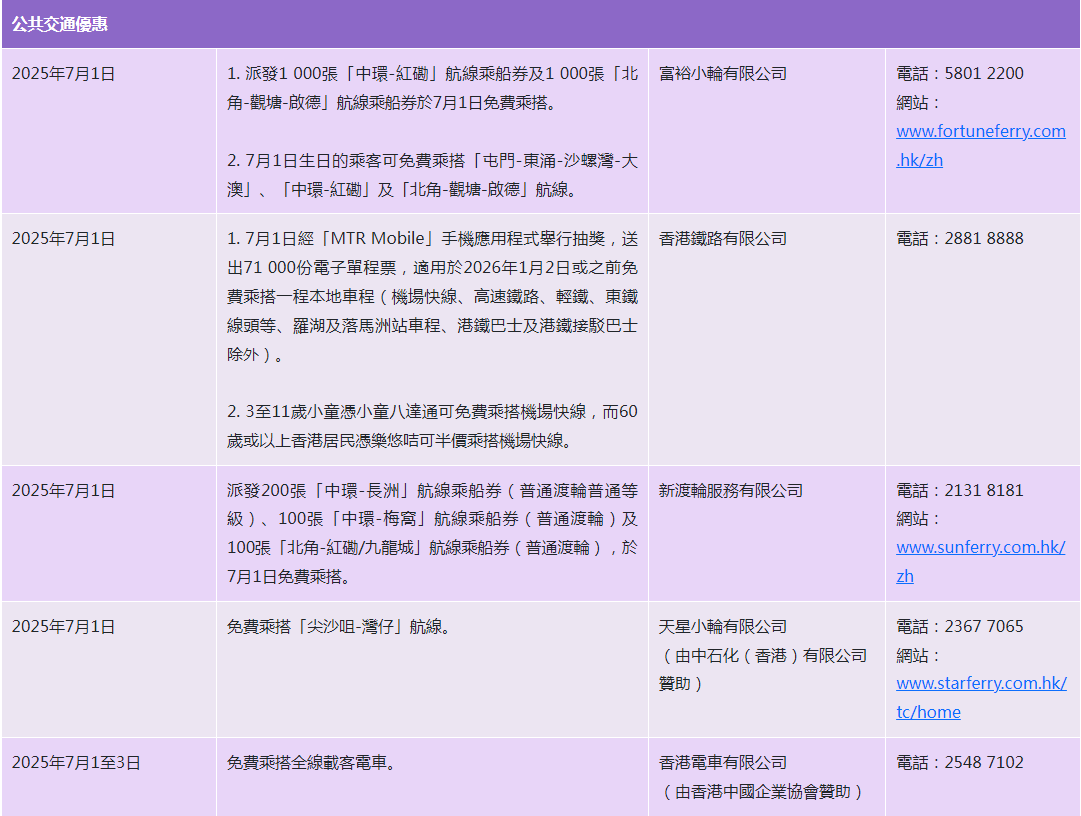Click the Star Ferry phone number 2367 7065
This screenshot has height=816, width=1081.
pyautogui.click(x=984, y=627)
